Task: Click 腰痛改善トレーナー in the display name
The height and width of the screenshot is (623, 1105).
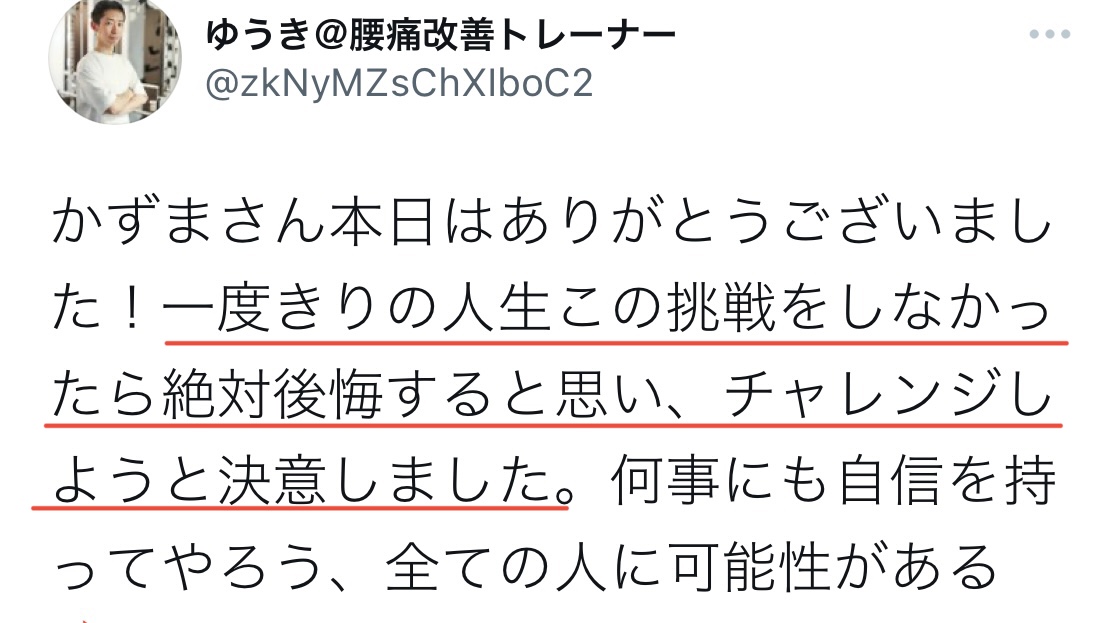Action: click(x=512, y=34)
